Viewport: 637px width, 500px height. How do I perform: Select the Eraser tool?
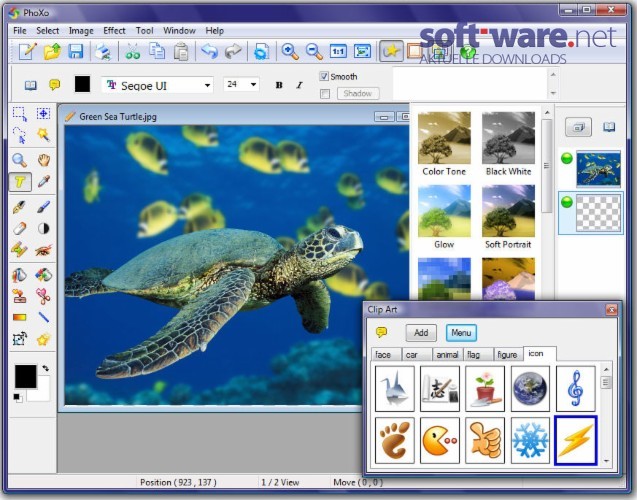[x=20, y=228]
